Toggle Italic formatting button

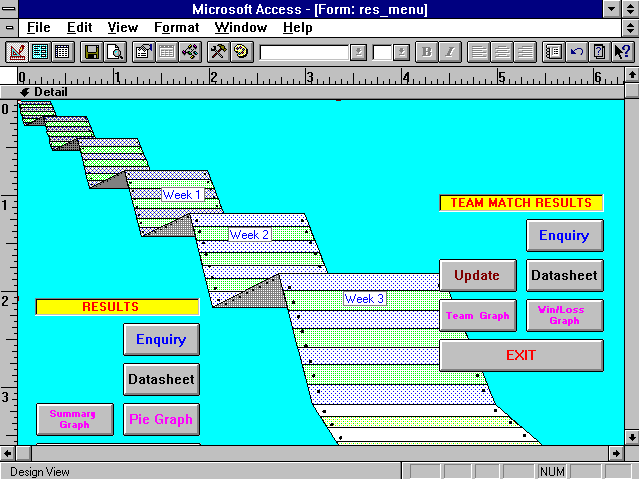(x=449, y=51)
